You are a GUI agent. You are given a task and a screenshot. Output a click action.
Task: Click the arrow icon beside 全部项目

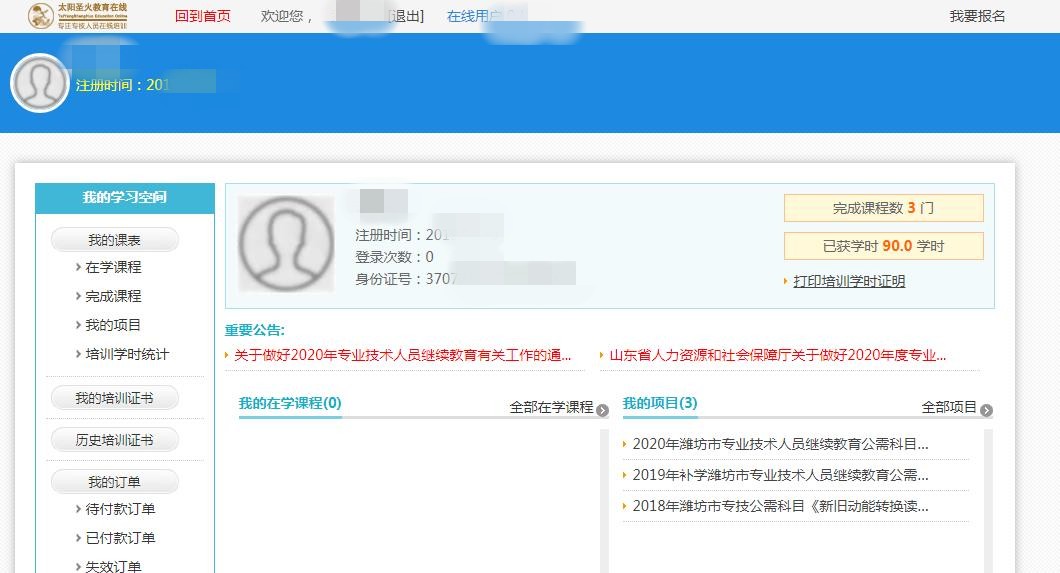(986, 410)
